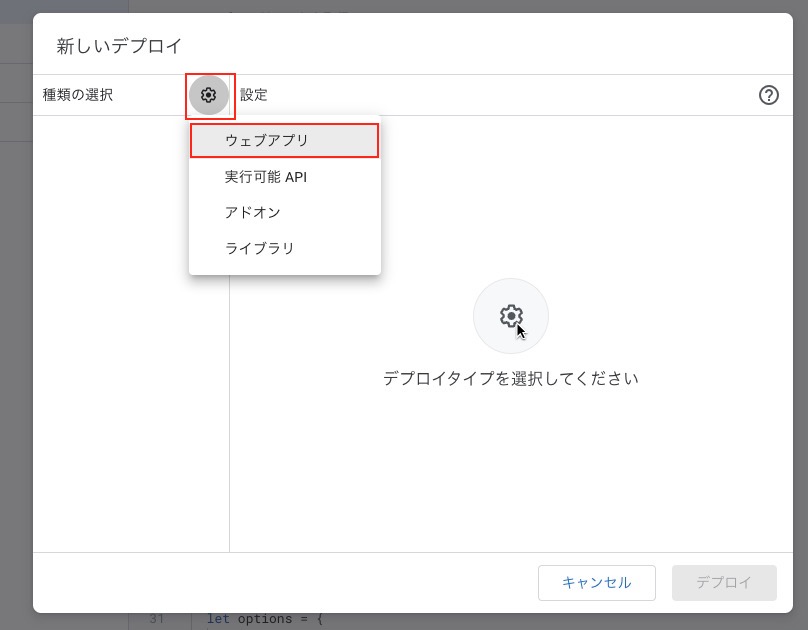Click the キャンセル button
This screenshot has height=630, width=808.
pos(597,583)
